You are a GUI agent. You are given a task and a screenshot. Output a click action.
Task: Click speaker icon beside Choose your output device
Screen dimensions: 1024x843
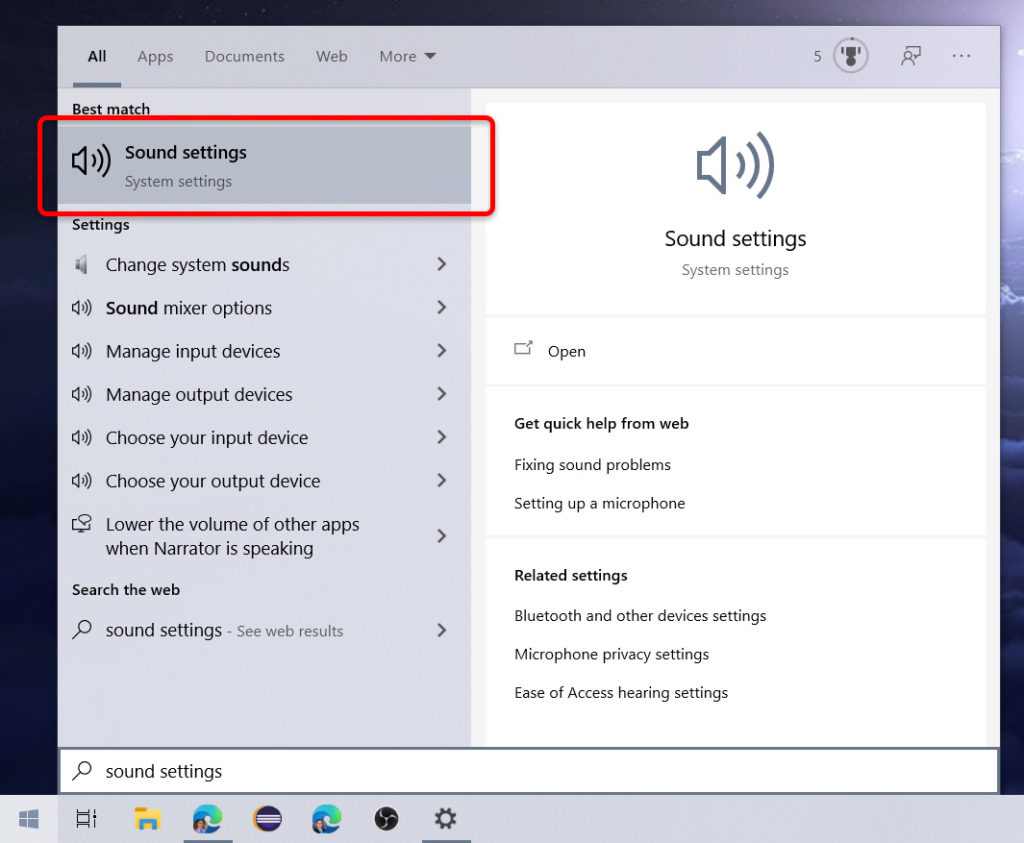[82, 481]
